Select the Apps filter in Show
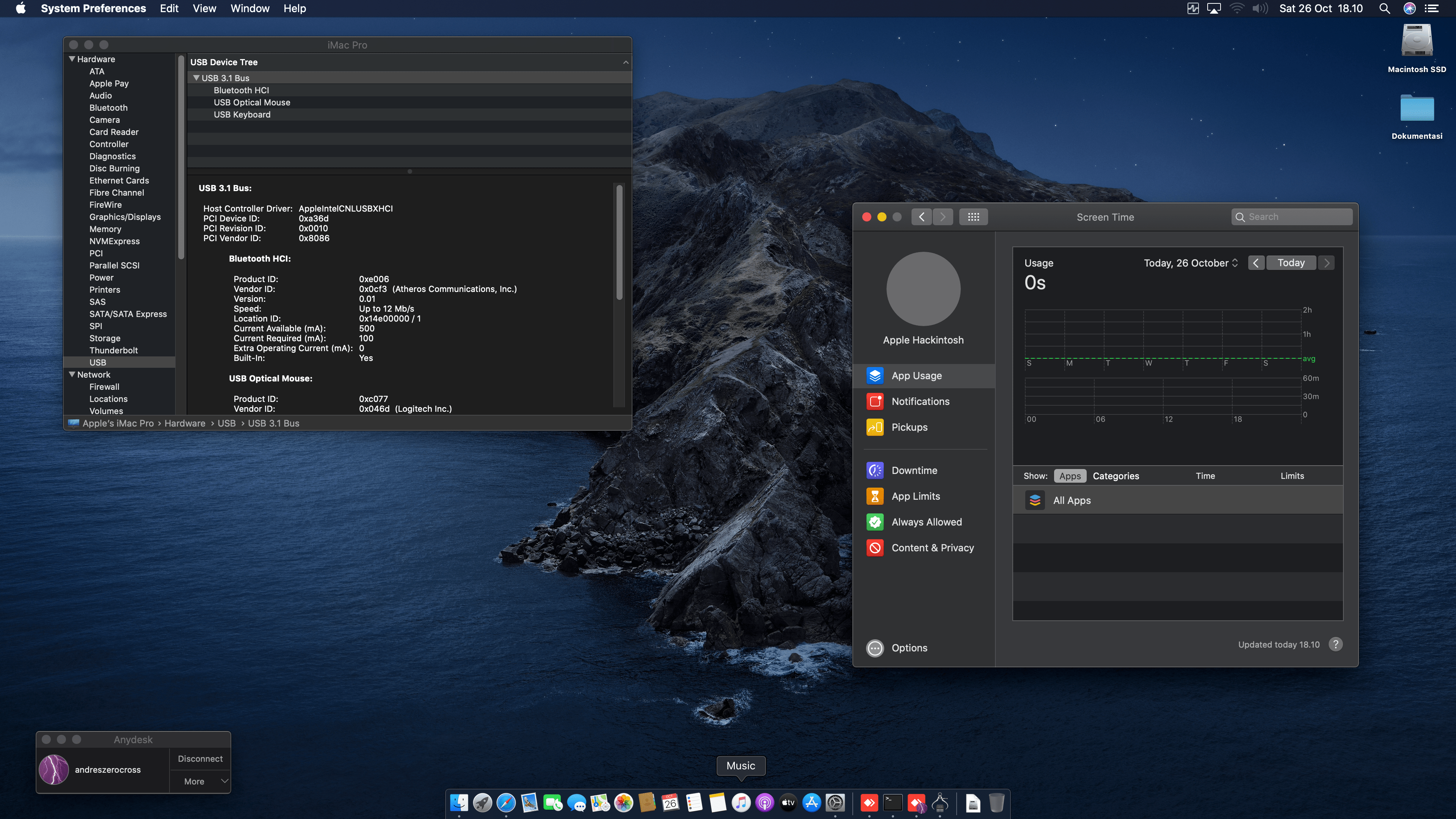The width and height of the screenshot is (1456, 819). (1069, 476)
